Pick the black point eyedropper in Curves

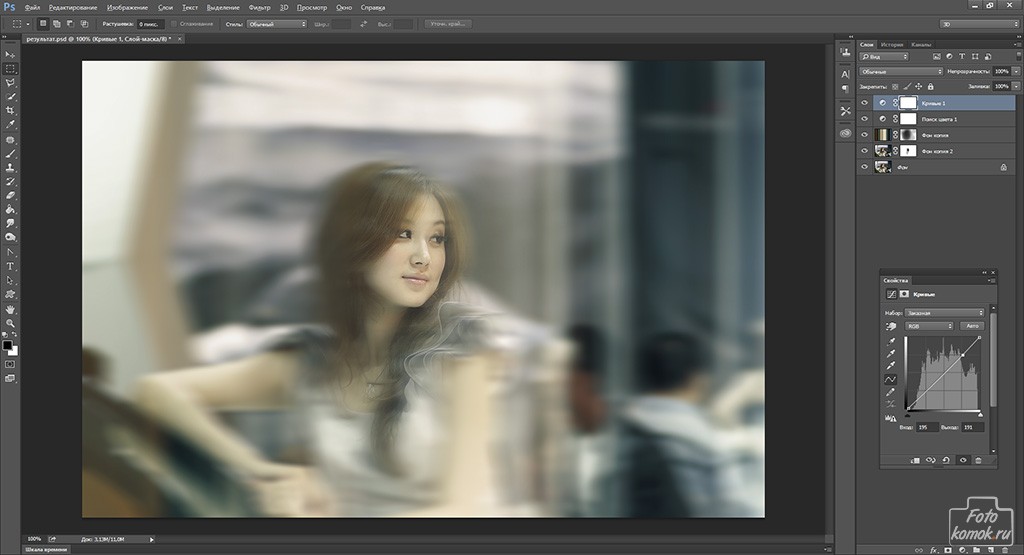click(891, 341)
